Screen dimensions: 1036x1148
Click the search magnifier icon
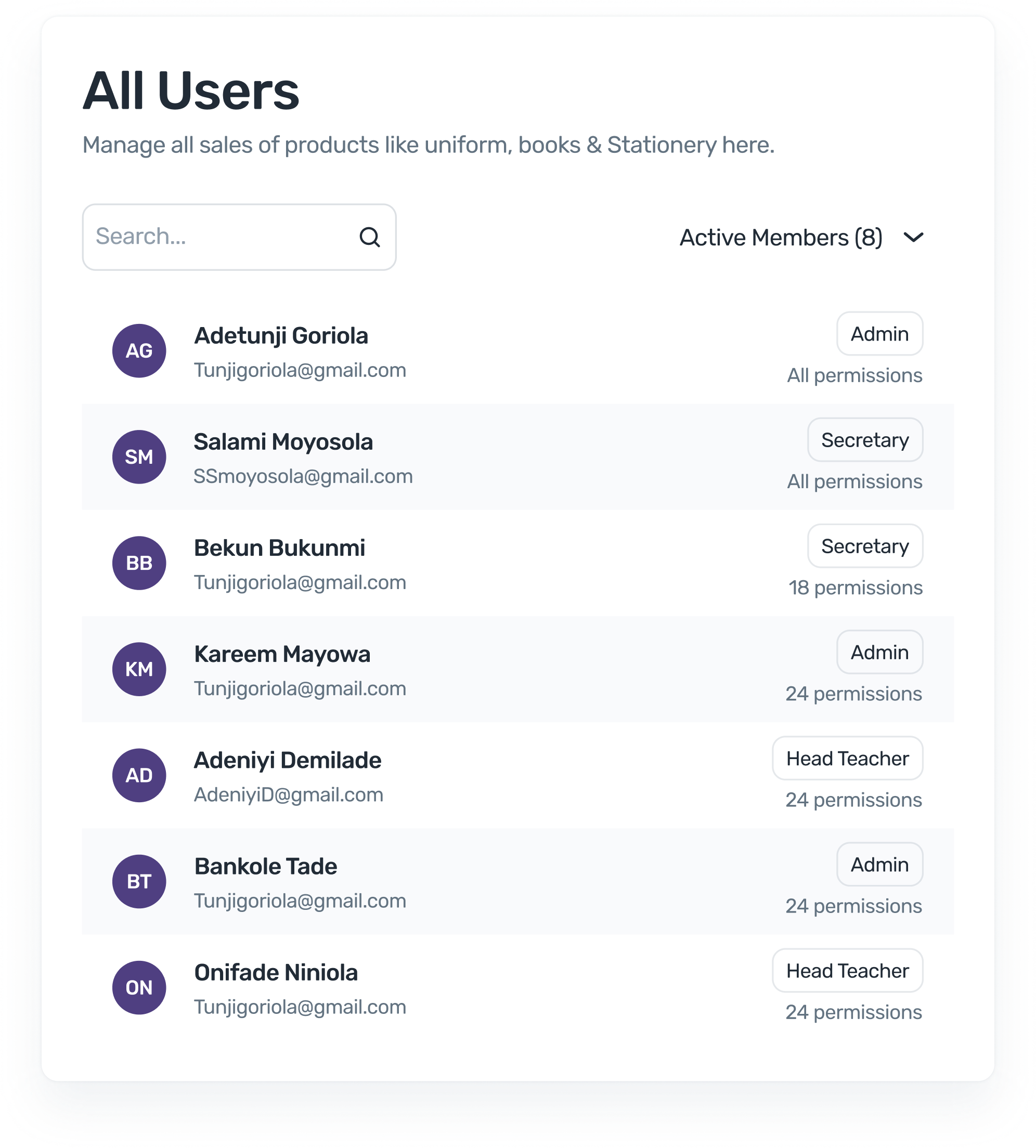[370, 237]
